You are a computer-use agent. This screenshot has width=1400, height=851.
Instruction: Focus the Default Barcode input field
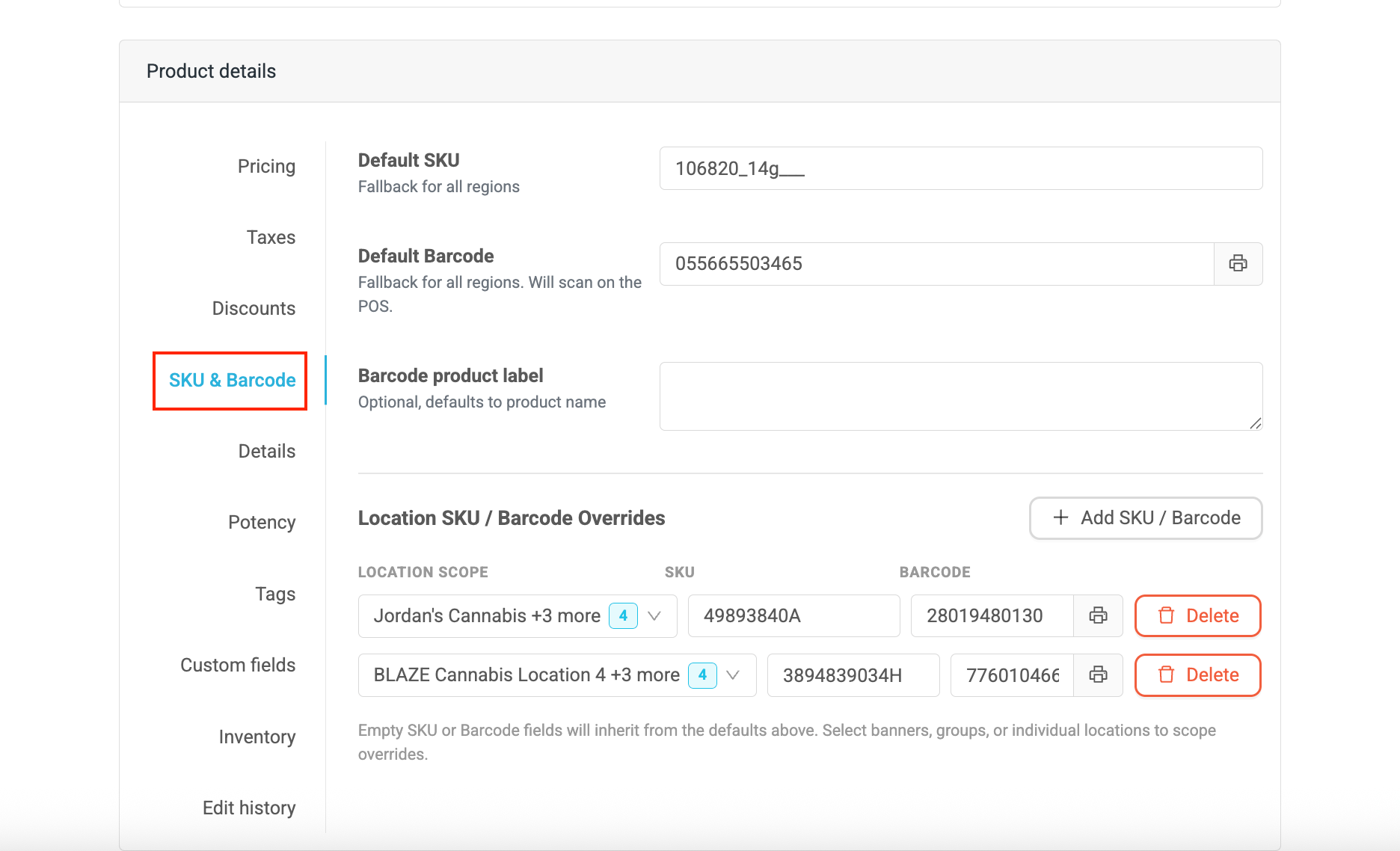pos(936,263)
